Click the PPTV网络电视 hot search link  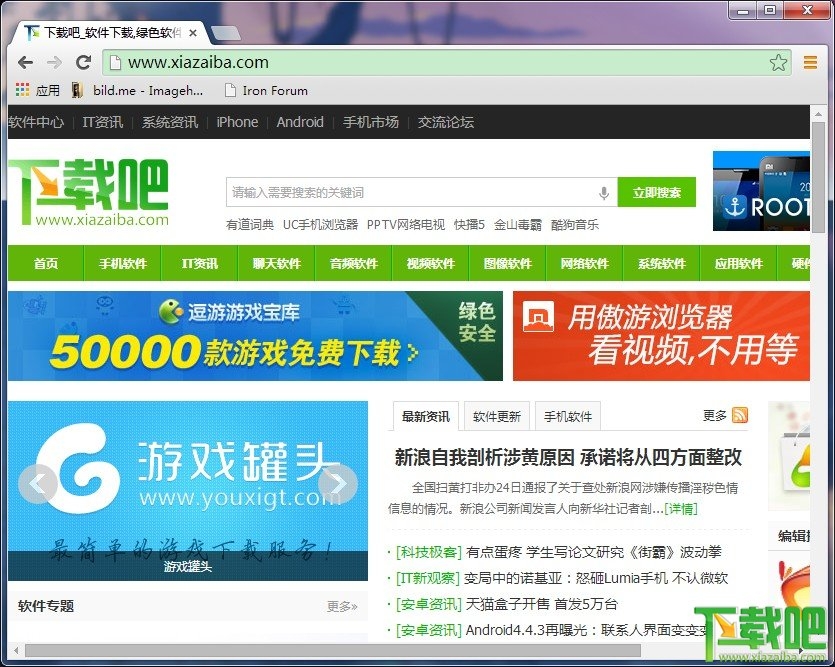[x=406, y=225]
